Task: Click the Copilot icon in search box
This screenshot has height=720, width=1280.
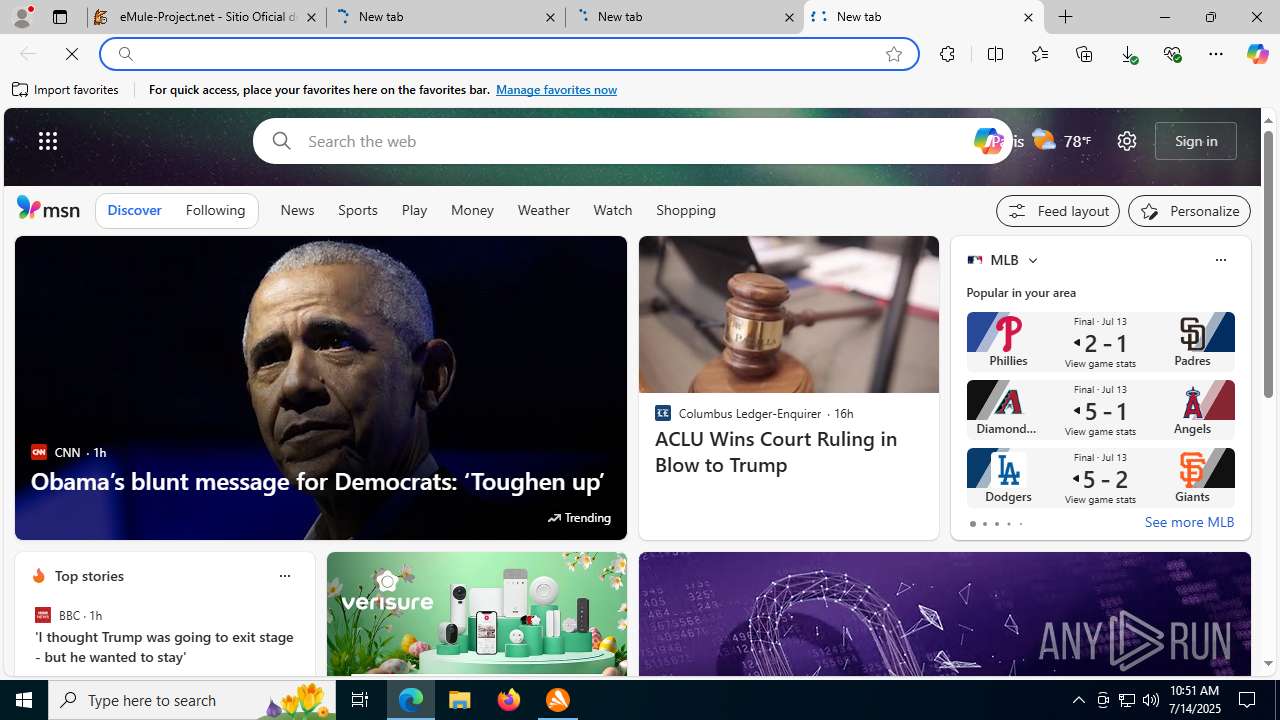Action: [988, 141]
